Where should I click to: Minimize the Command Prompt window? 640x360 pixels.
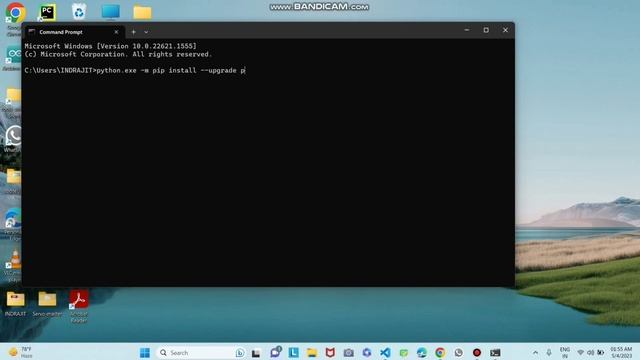(x=467, y=30)
